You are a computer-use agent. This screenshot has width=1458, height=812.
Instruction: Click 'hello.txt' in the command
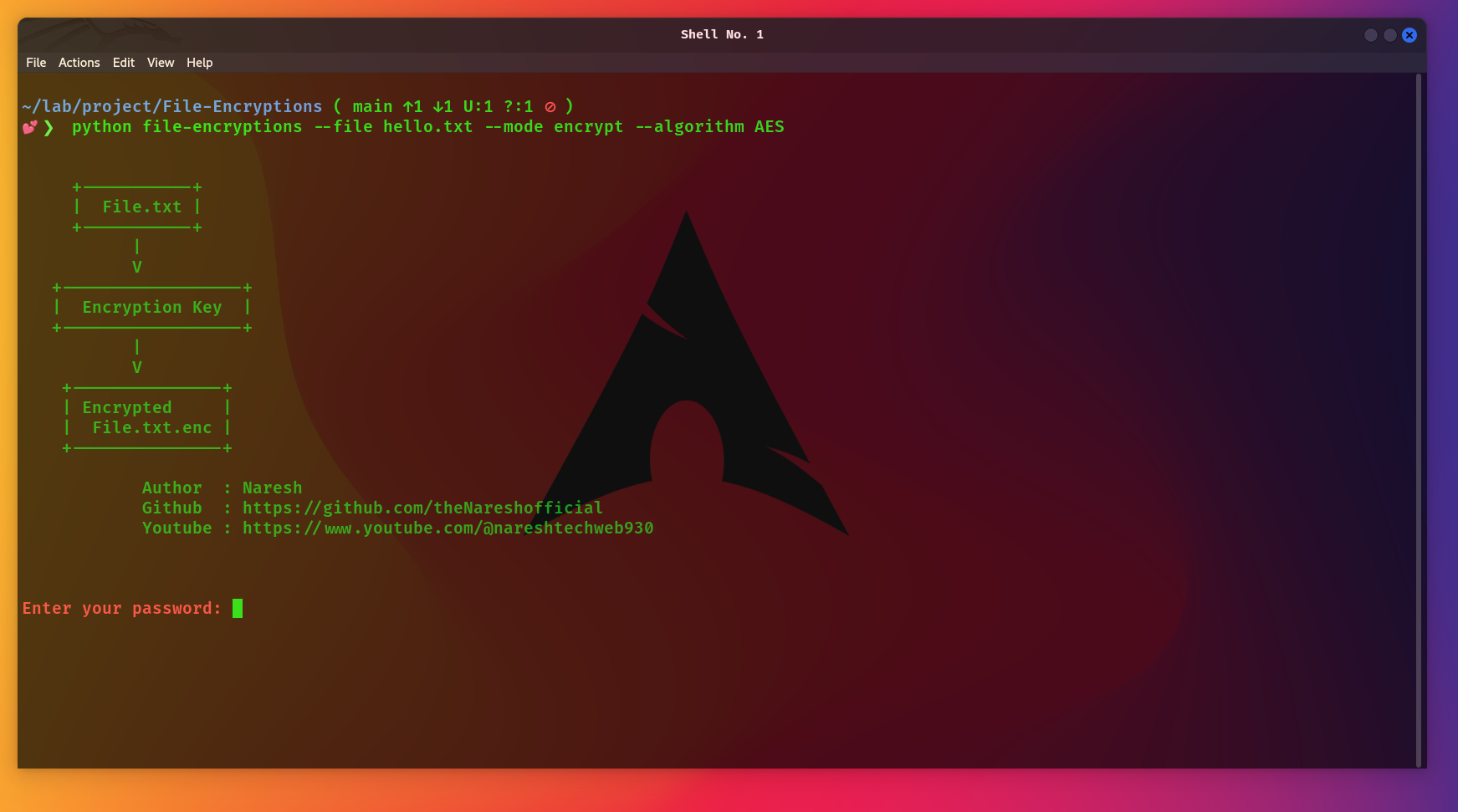(427, 127)
